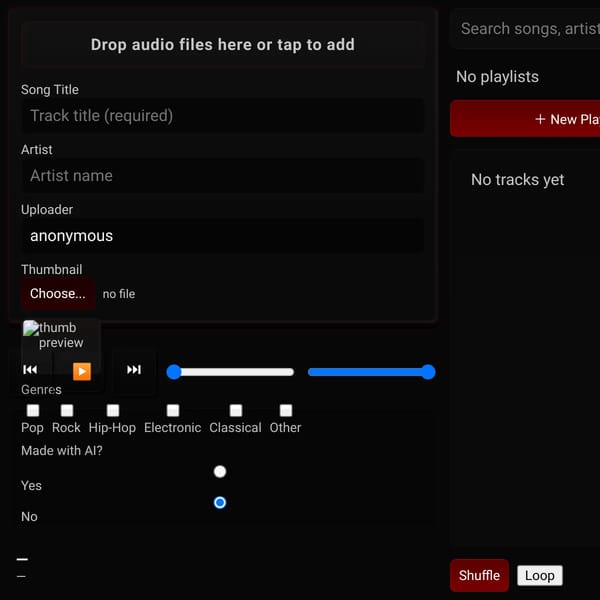Click the 'no file' label
600x600 pixels.
click(x=119, y=294)
